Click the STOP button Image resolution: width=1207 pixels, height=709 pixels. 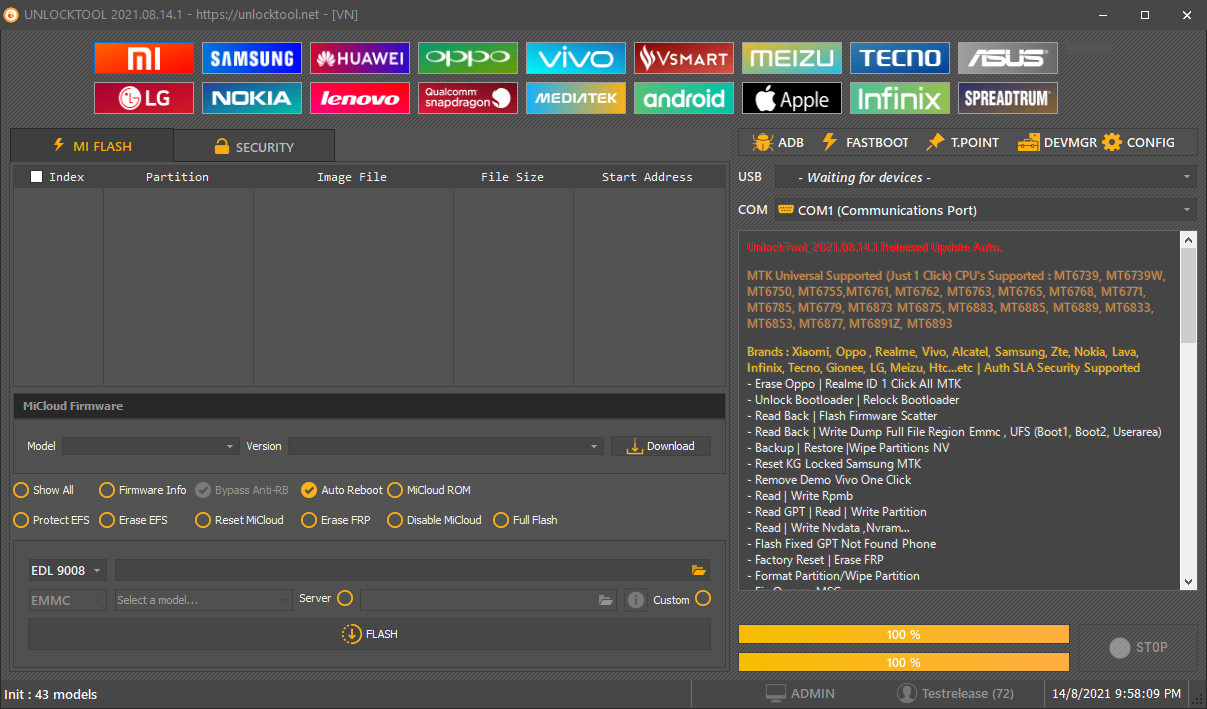[1138, 647]
